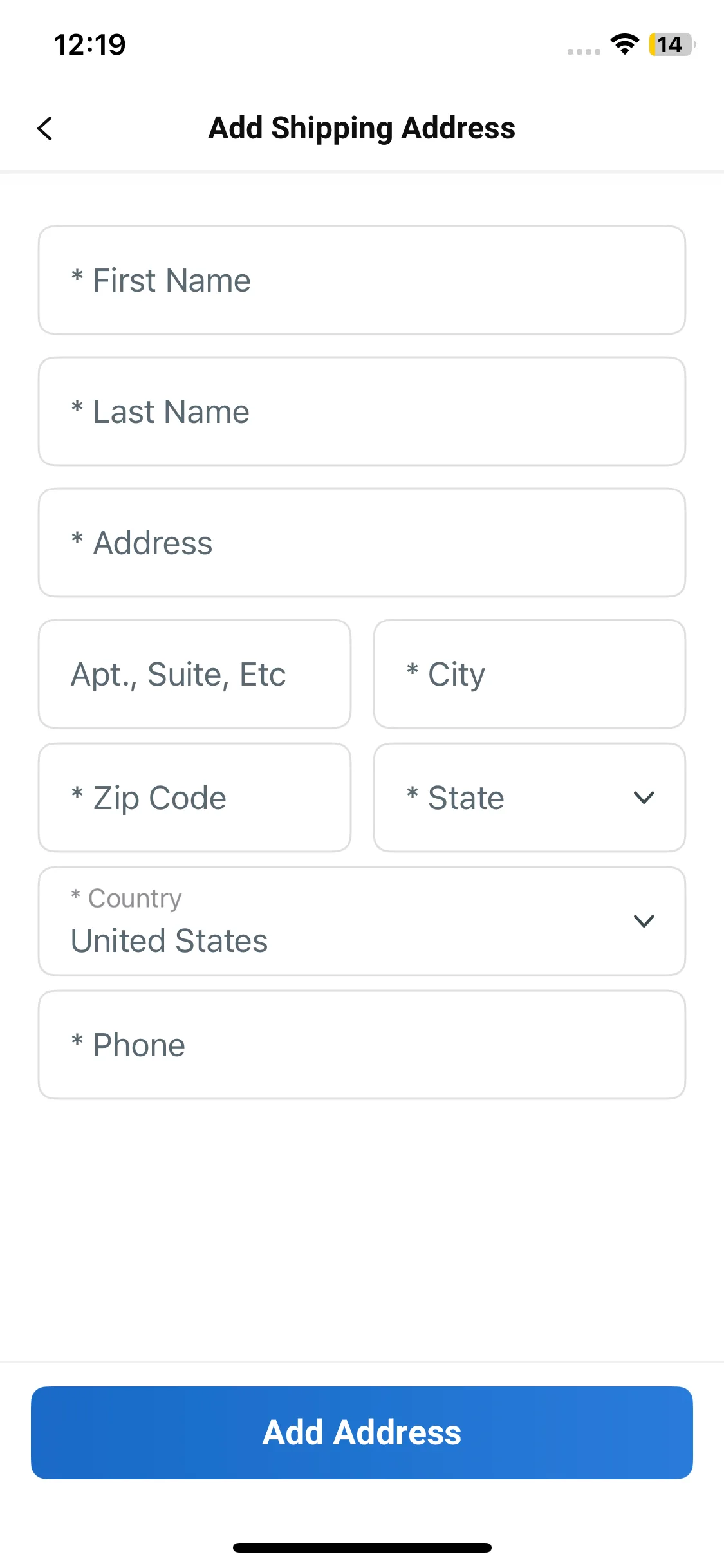Tap the Apt., Suite, Etc field
Screen dimensions: 724x1568
(x=194, y=674)
